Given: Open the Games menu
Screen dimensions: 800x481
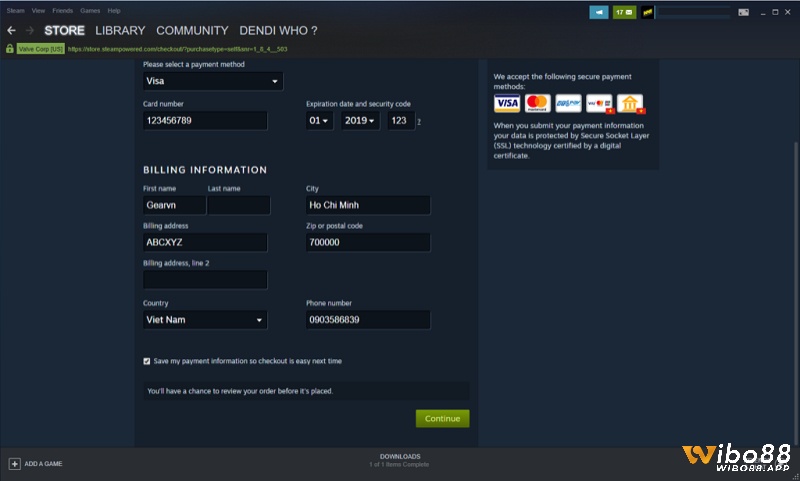Looking at the screenshot, I should click(x=90, y=11).
